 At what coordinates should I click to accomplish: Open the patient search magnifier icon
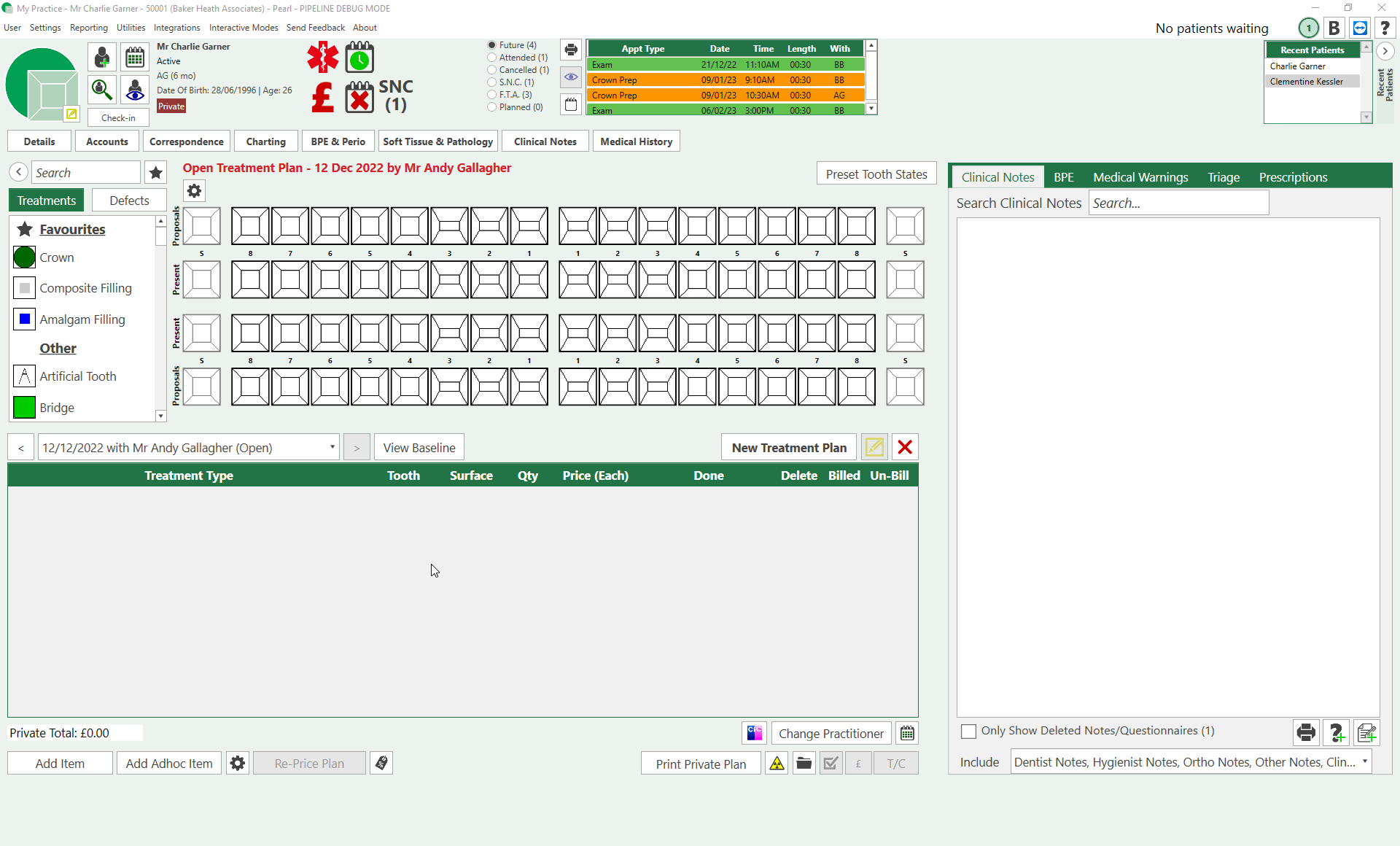pyautogui.click(x=102, y=90)
